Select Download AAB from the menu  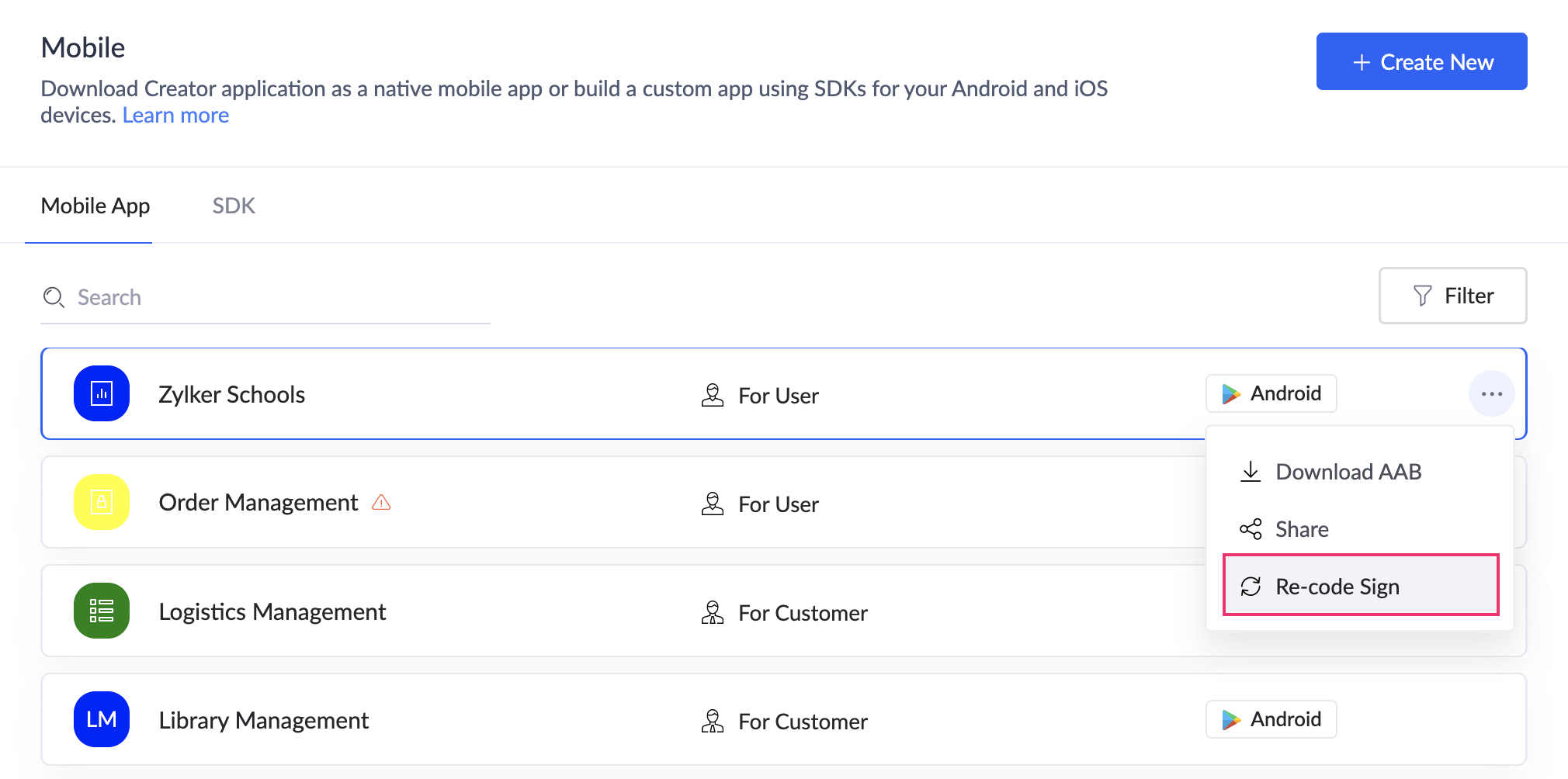pyautogui.click(x=1348, y=472)
